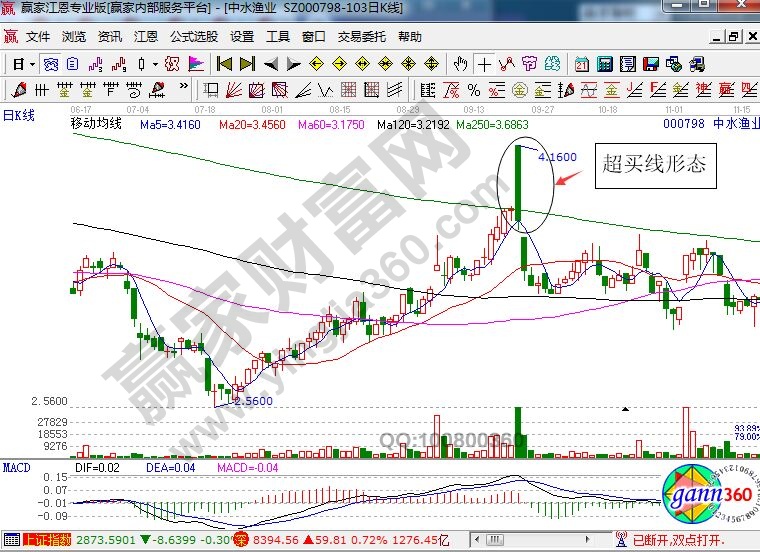Click the colored flag icon
This screenshot has height=552, width=760.
196,64
